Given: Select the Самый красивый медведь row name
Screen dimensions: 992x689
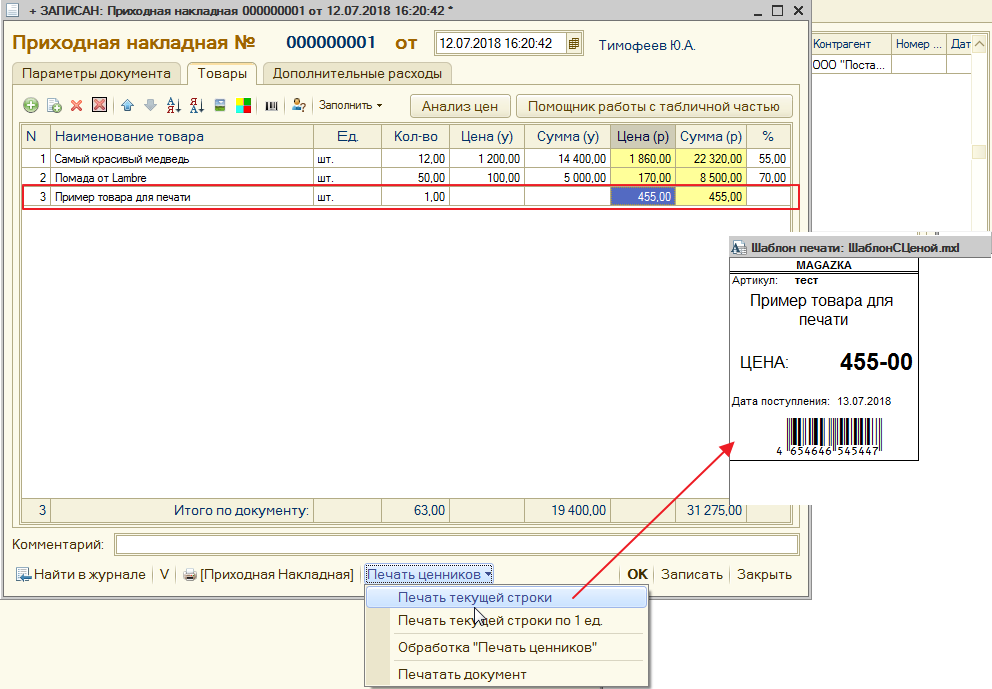Looking at the screenshot, I should (x=122, y=159).
